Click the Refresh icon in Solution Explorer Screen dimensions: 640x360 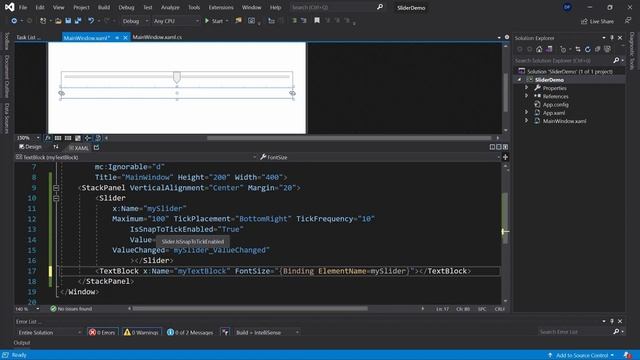(588, 49)
